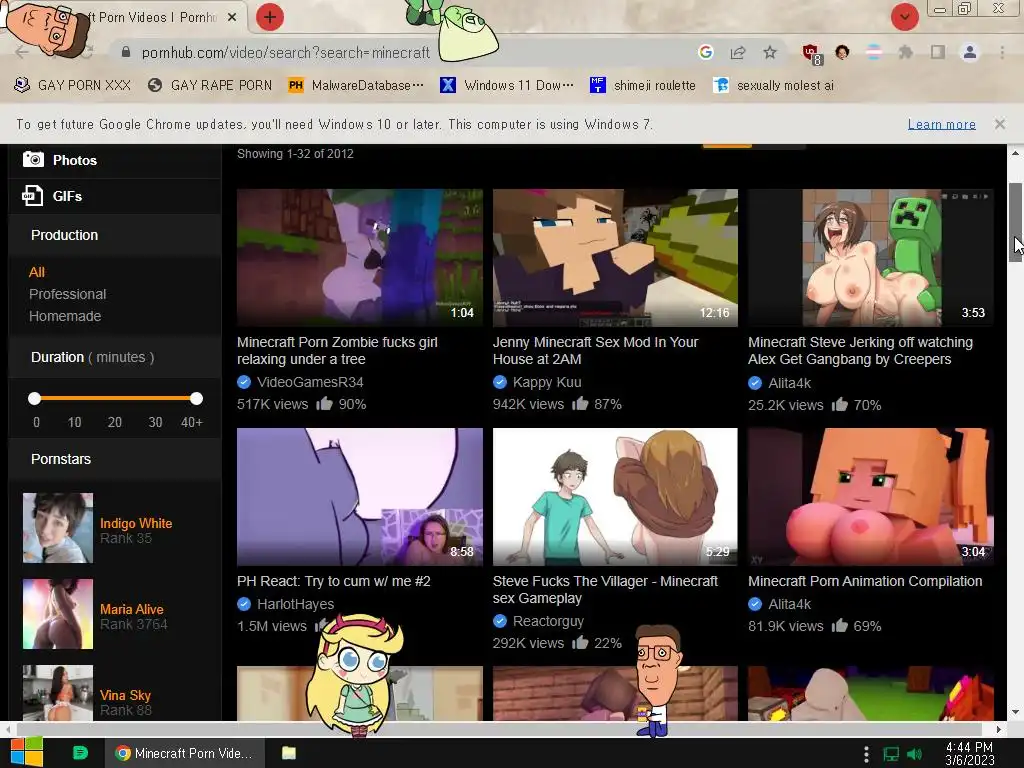Viewport: 1024px width, 768px height.
Task: Click the round avatar extension icon in toolbar
Action: tap(842, 52)
